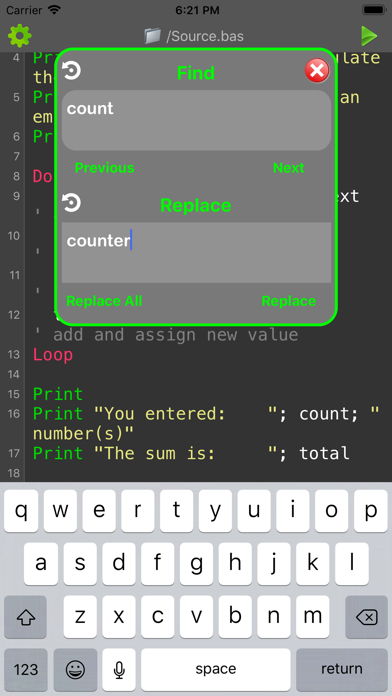The width and height of the screenshot is (392, 696).
Task: Run the program with the green play icon
Action: [x=368, y=36]
